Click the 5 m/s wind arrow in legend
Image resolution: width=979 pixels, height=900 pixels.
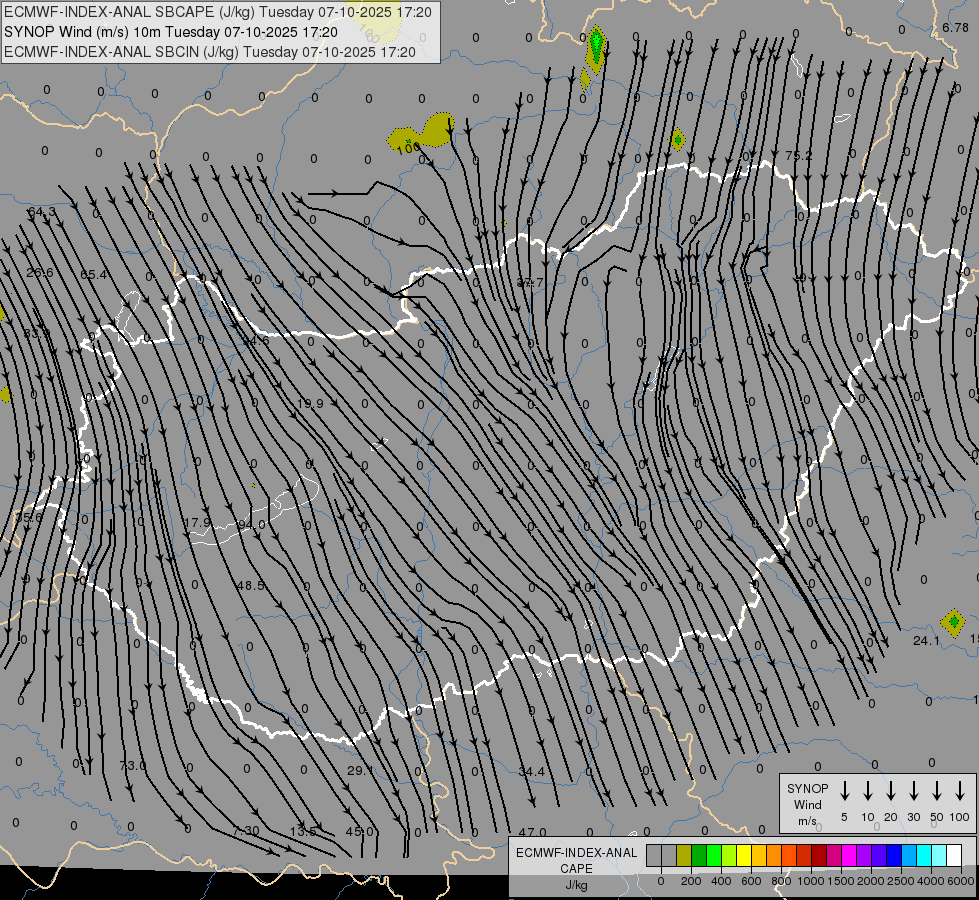pos(845,791)
